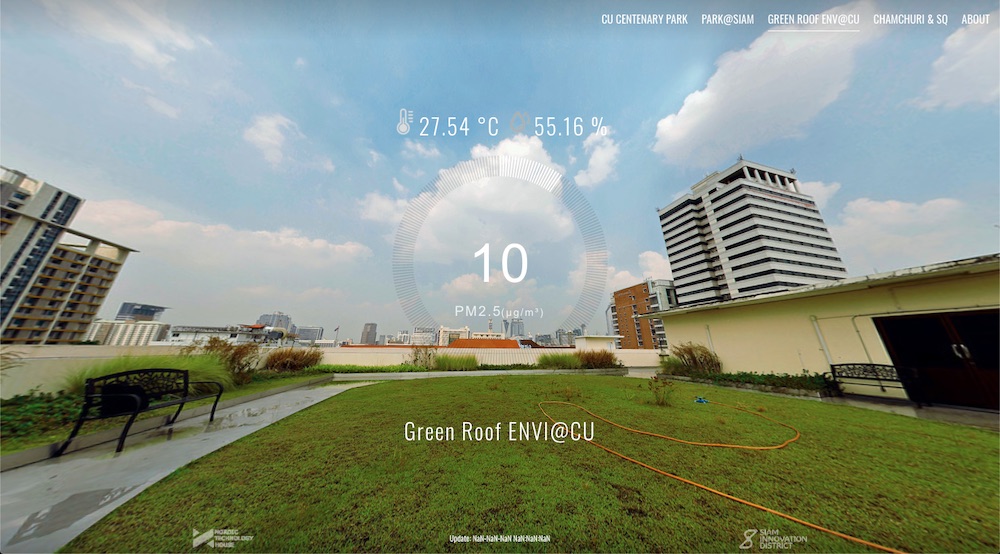This screenshot has height=554, width=1000.
Task: Click the Update timestamp text
Action: 500,539
